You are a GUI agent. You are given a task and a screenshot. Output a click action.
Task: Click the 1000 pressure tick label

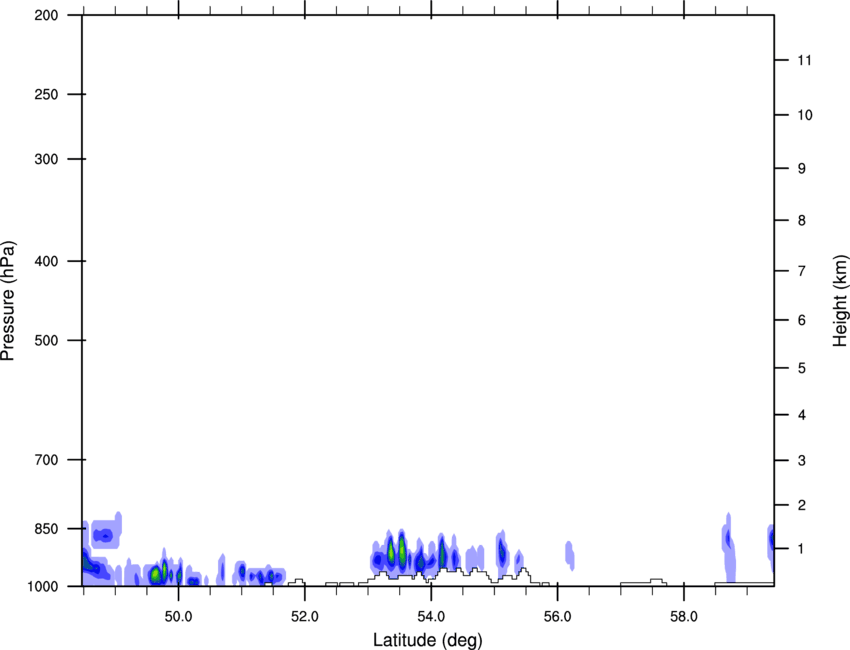click(x=43, y=586)
